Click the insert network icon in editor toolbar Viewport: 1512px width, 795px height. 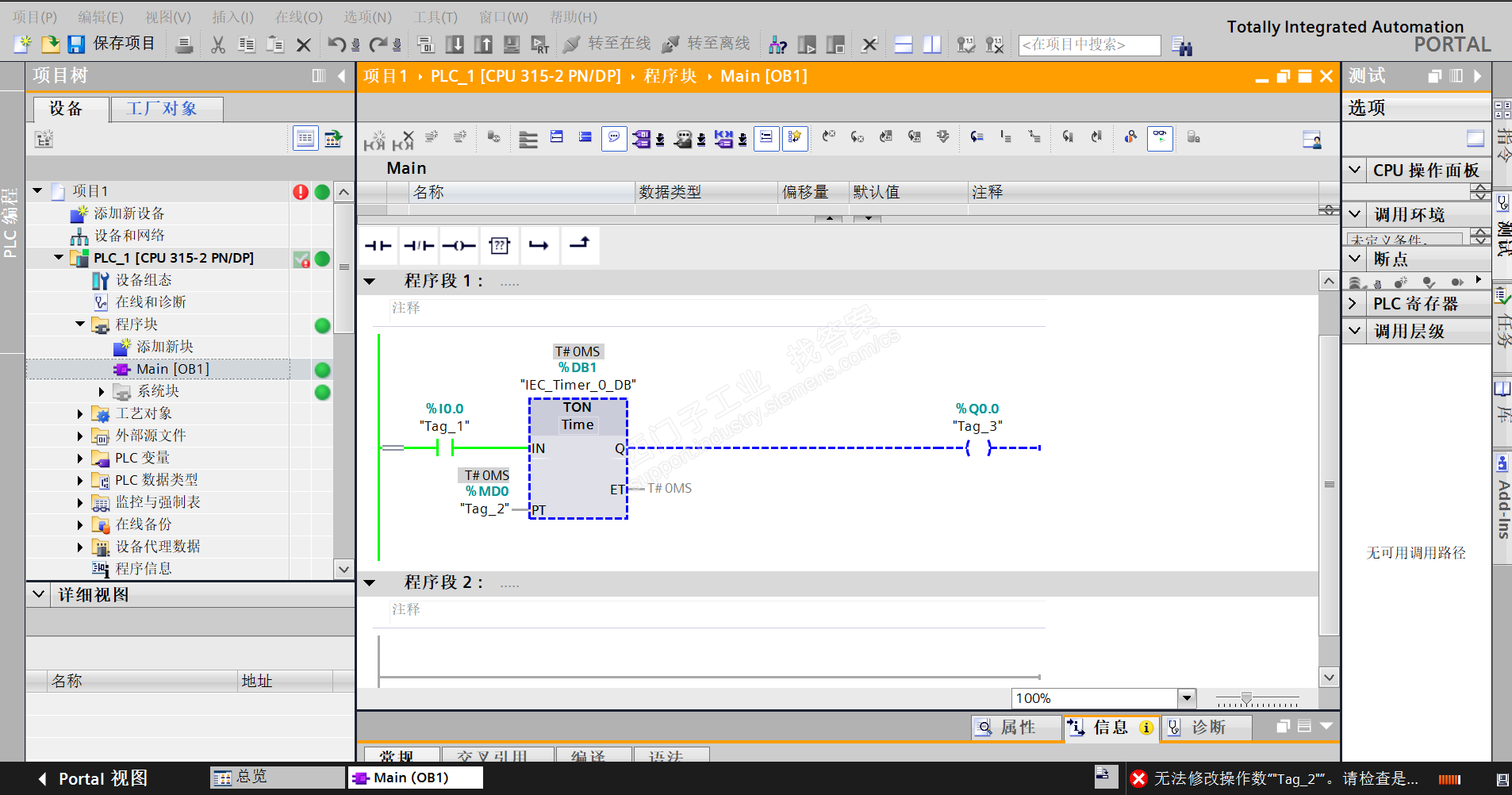click(x=375, y=140)
